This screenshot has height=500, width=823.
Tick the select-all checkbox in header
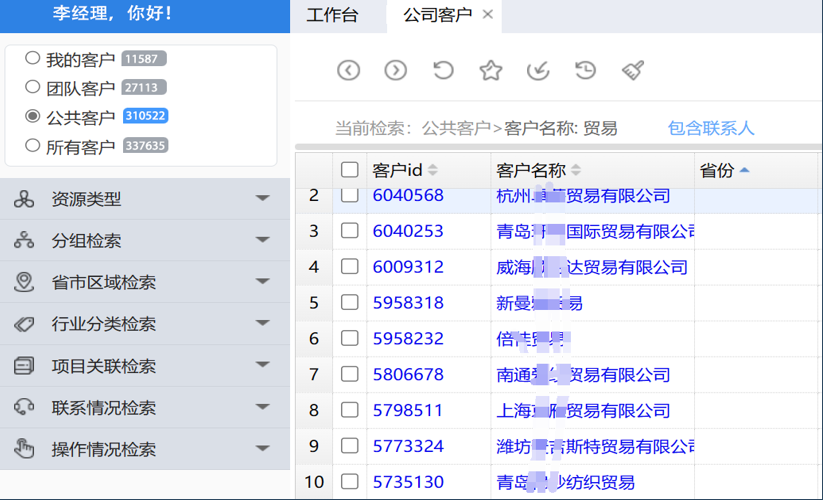pos(349,170)
